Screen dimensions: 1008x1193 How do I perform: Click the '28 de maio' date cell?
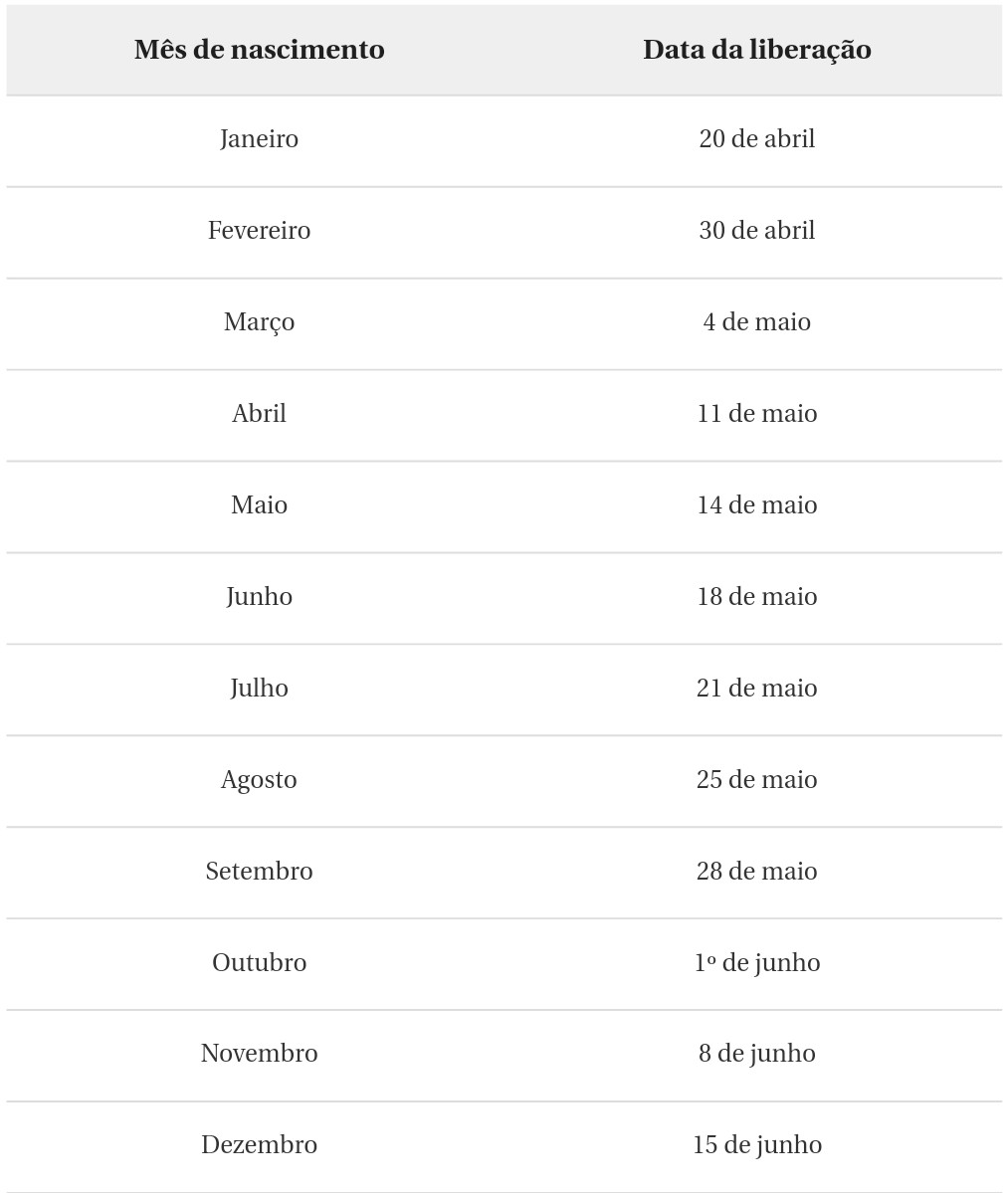(757, 871)
